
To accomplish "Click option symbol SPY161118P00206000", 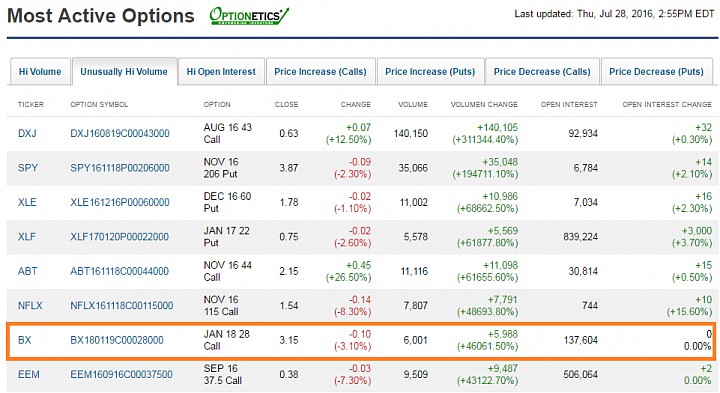I will pyautogui.click(x=120, y=168).
